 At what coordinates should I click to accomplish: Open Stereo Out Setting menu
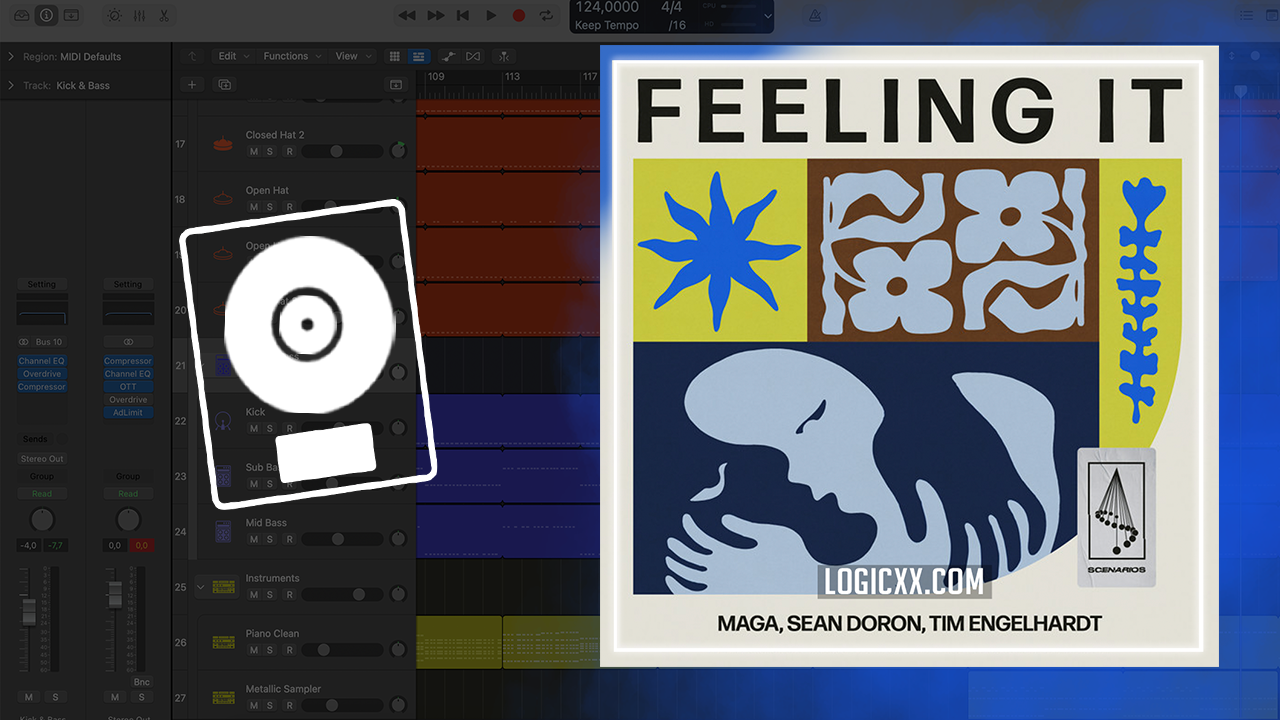[x=128, y=285]
